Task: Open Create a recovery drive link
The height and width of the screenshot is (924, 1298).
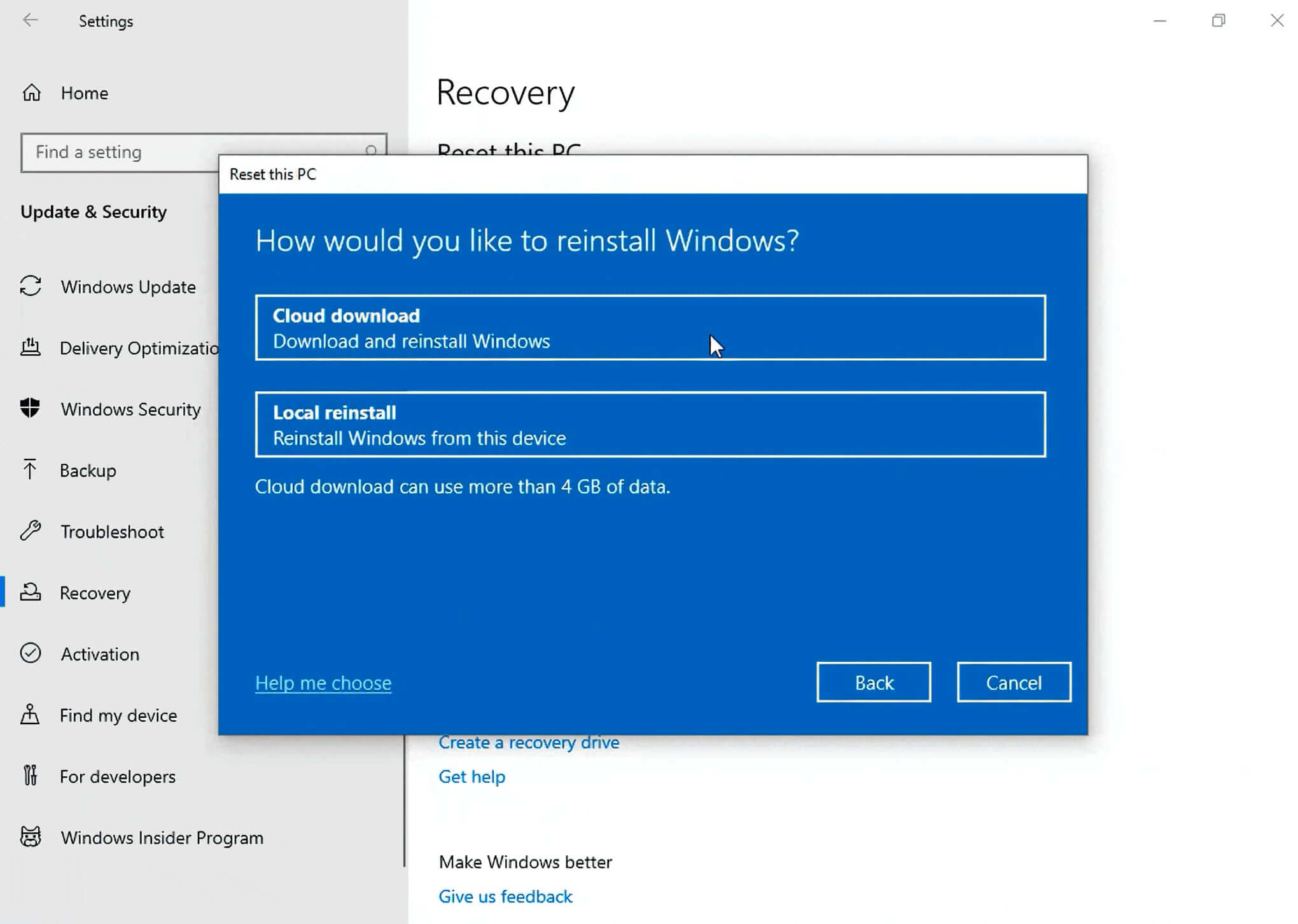Action: (x=528, y=743)
